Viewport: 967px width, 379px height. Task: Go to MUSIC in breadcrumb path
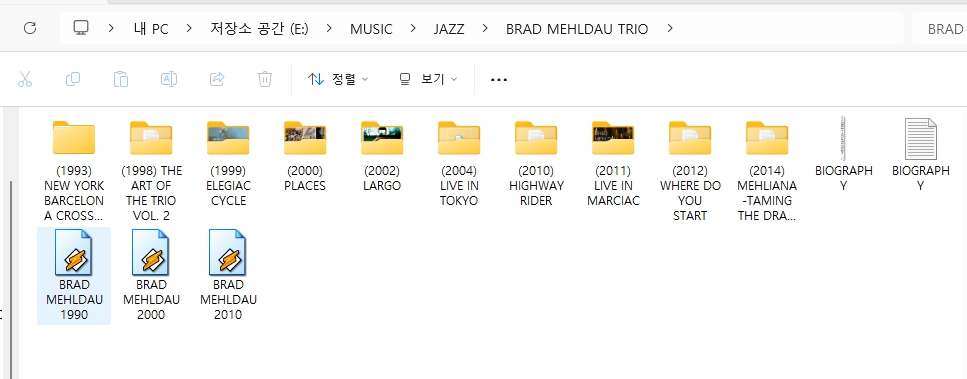[371, 29]
